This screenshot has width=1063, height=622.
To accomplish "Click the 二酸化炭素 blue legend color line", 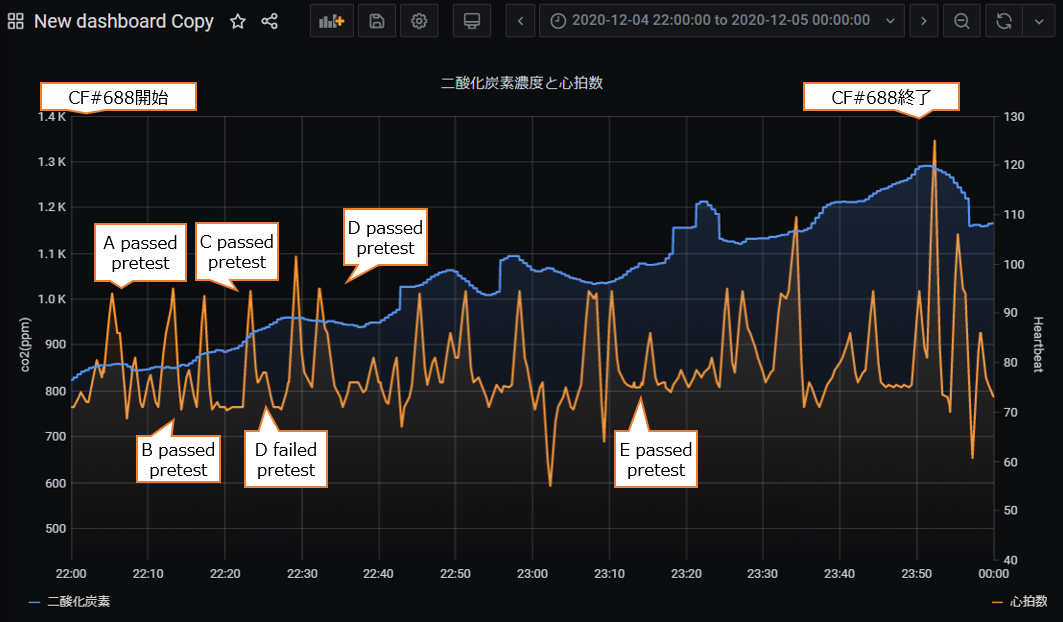I will (35, 602).
